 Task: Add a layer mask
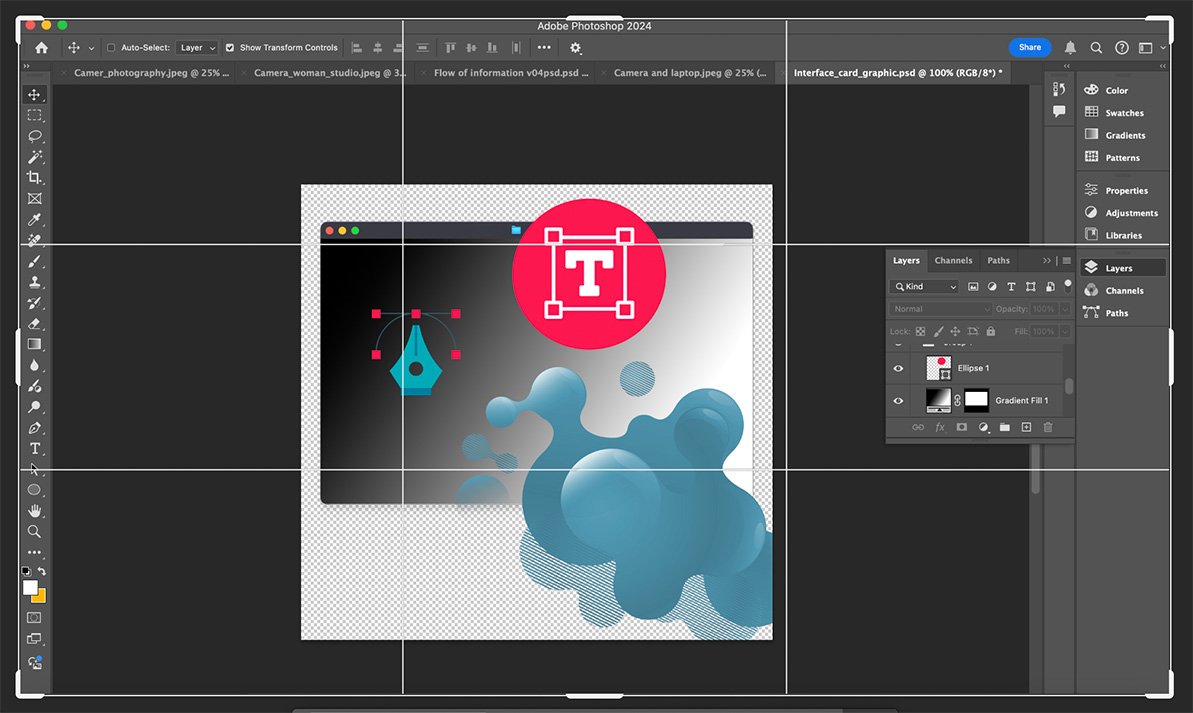(x=962, y=428)
